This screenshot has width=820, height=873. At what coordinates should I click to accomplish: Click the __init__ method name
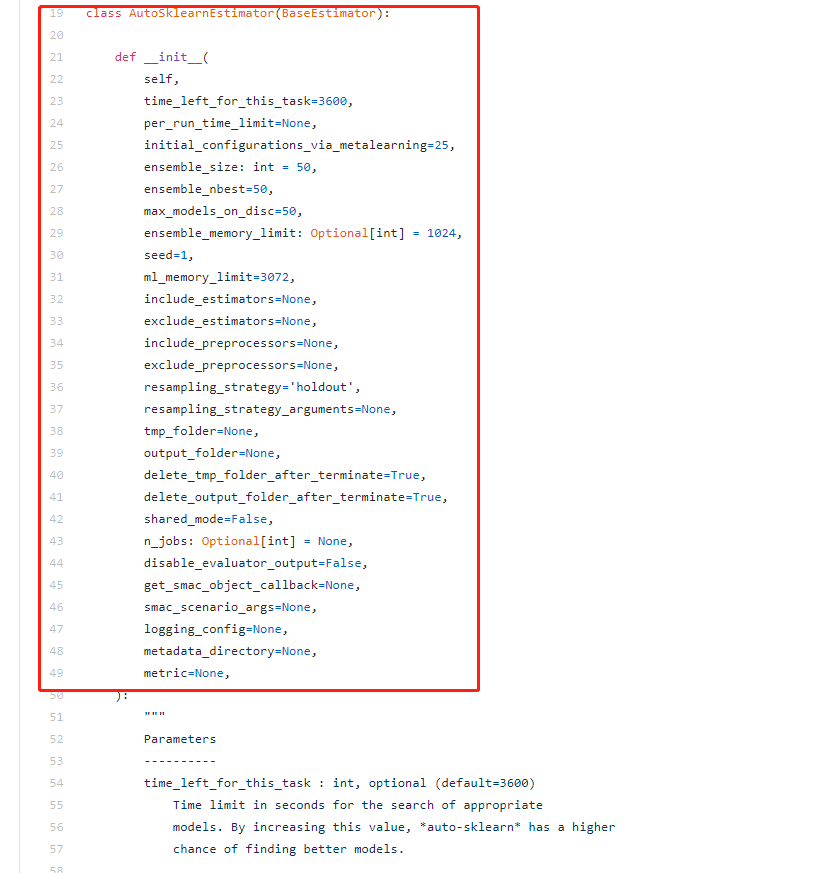(x=173, y=57)
